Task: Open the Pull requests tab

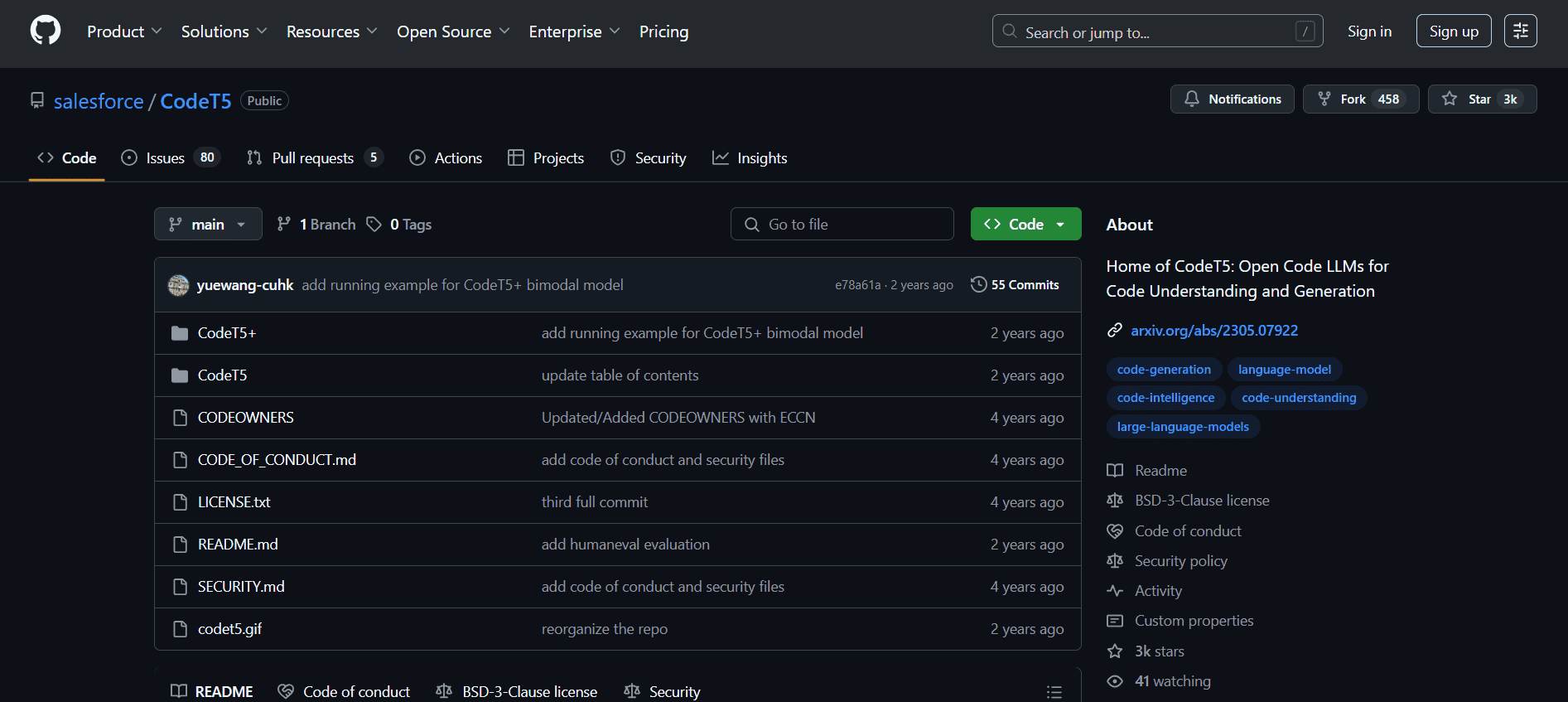Action: [312, 157]
